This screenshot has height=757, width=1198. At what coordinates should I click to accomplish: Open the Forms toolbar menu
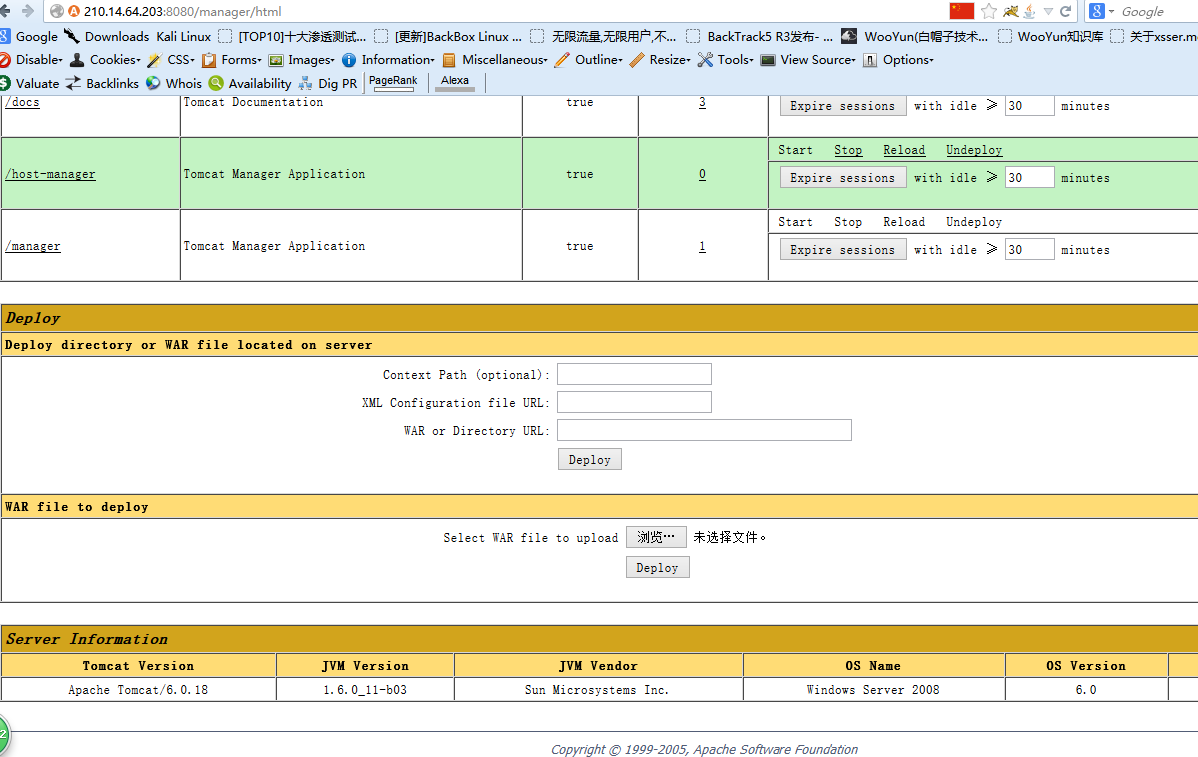coord(232,60)
